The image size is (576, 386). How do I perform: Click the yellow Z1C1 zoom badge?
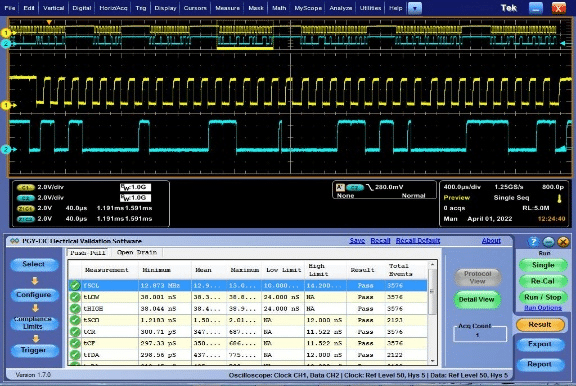tap(26, 208)
